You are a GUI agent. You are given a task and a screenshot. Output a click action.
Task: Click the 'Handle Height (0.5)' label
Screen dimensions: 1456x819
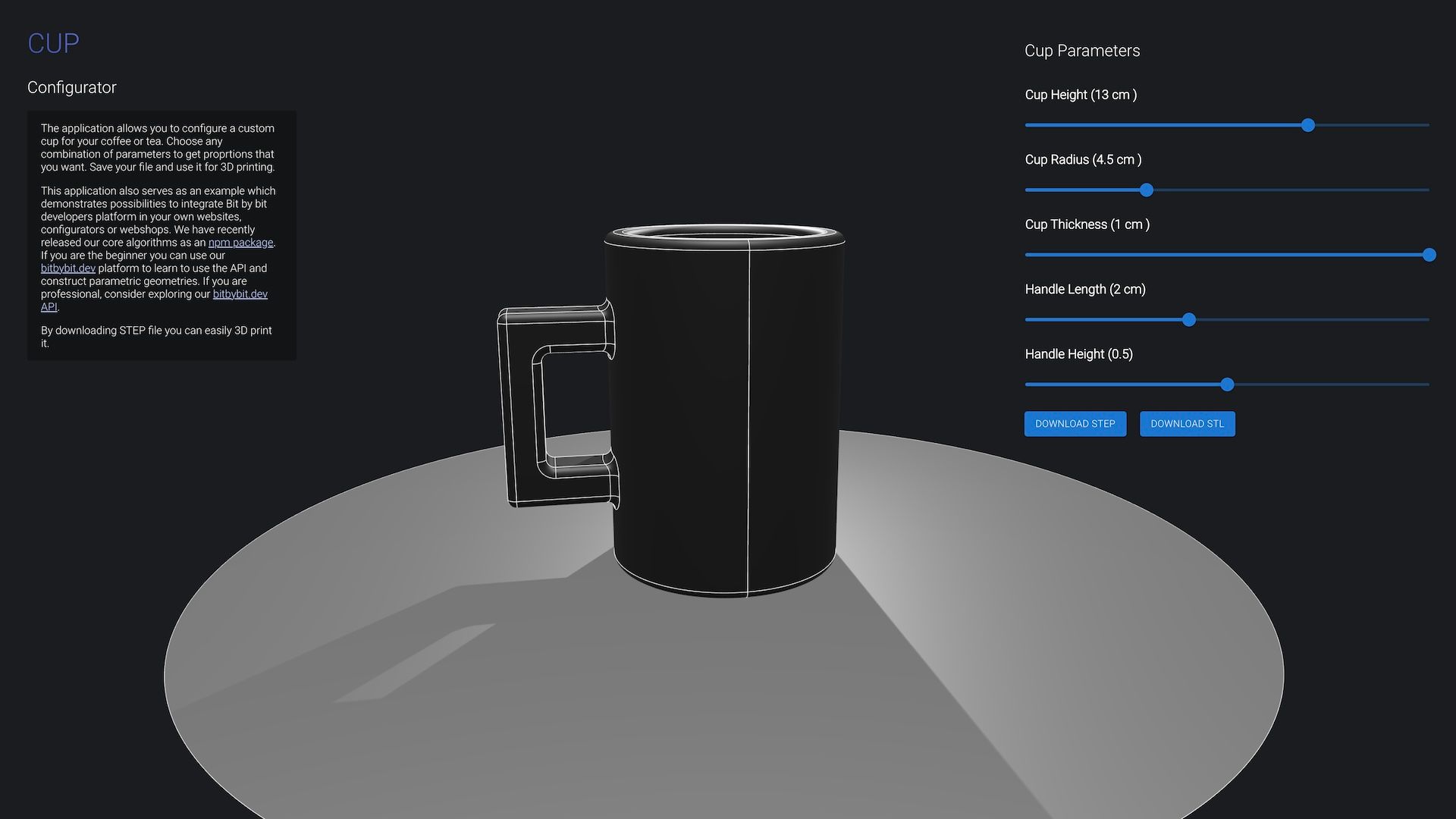tap(1078, 354)
